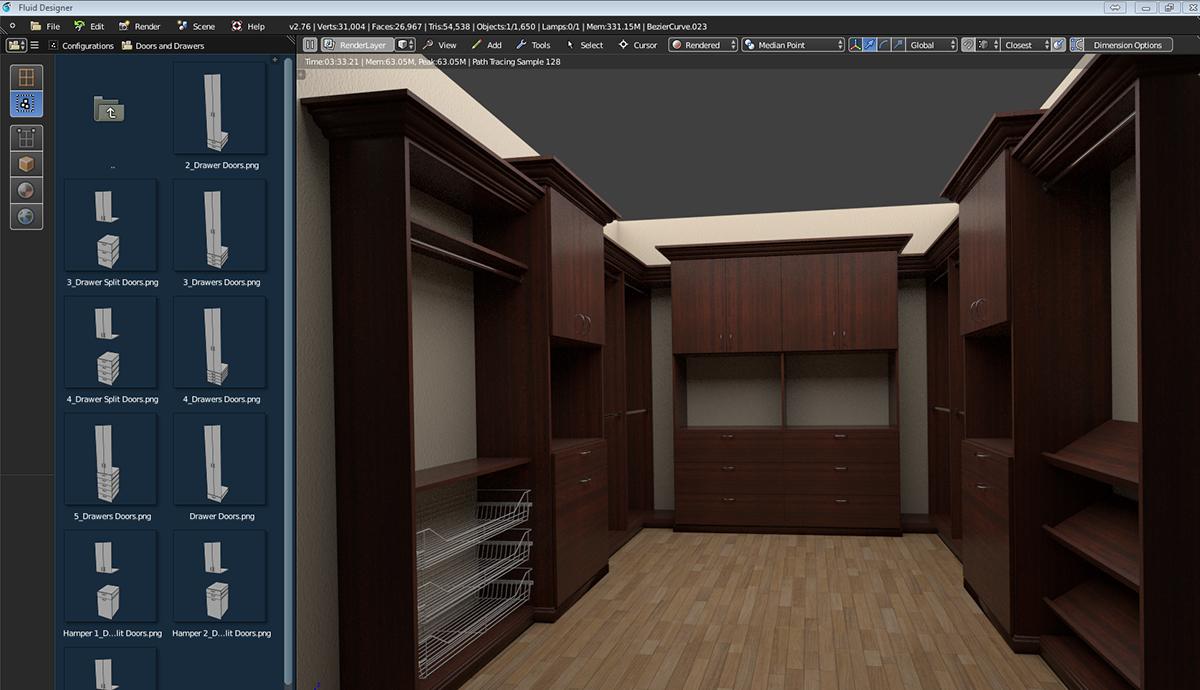Image resolution: width=1200 pixels, height=690 pixels.
Task: Select the highlighted product library icon in sidebar
Action: [26, 103]
